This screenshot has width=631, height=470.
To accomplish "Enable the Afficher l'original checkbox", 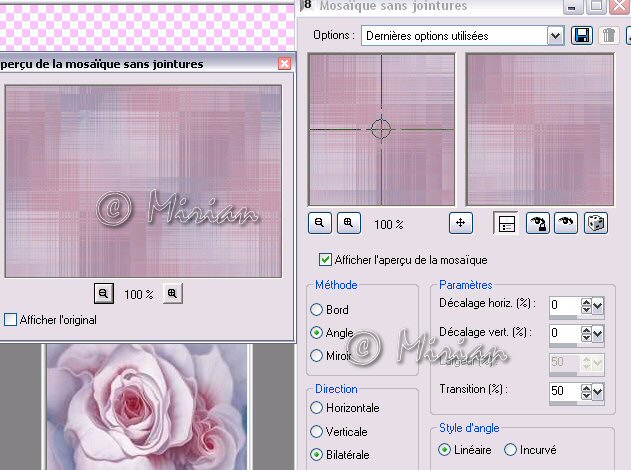I will [x=10, y=320].
